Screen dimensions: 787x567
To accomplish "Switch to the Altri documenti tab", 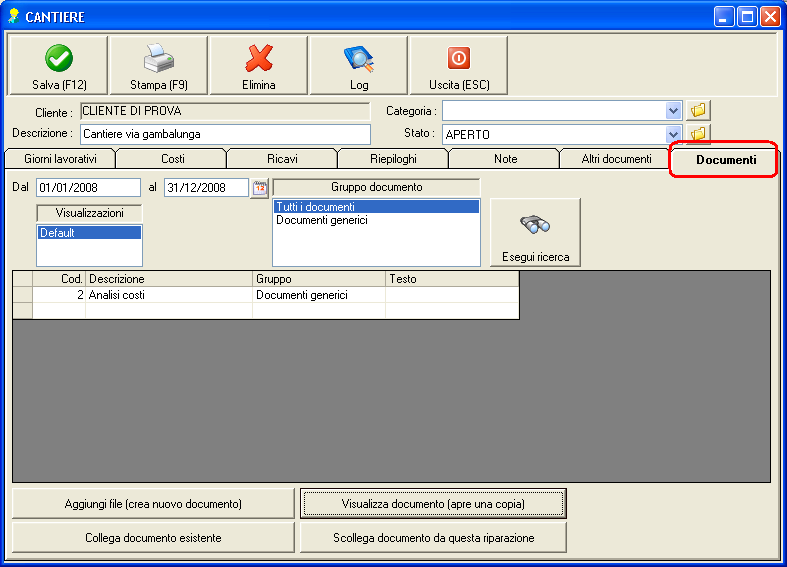I will pos(616,159).
